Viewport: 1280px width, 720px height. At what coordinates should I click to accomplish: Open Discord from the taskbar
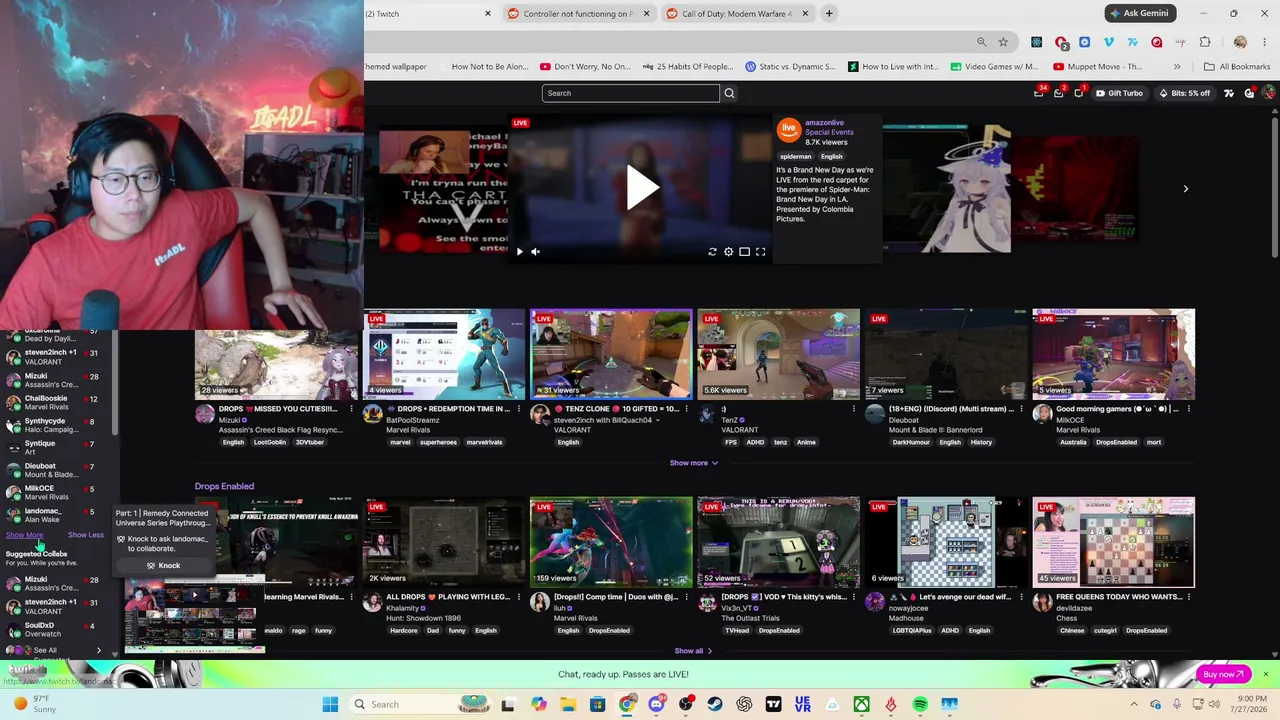(x=656, y=704)
